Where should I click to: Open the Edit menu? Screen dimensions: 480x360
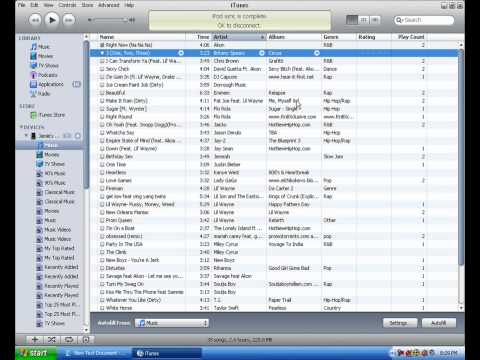click(x=34, y=5)
